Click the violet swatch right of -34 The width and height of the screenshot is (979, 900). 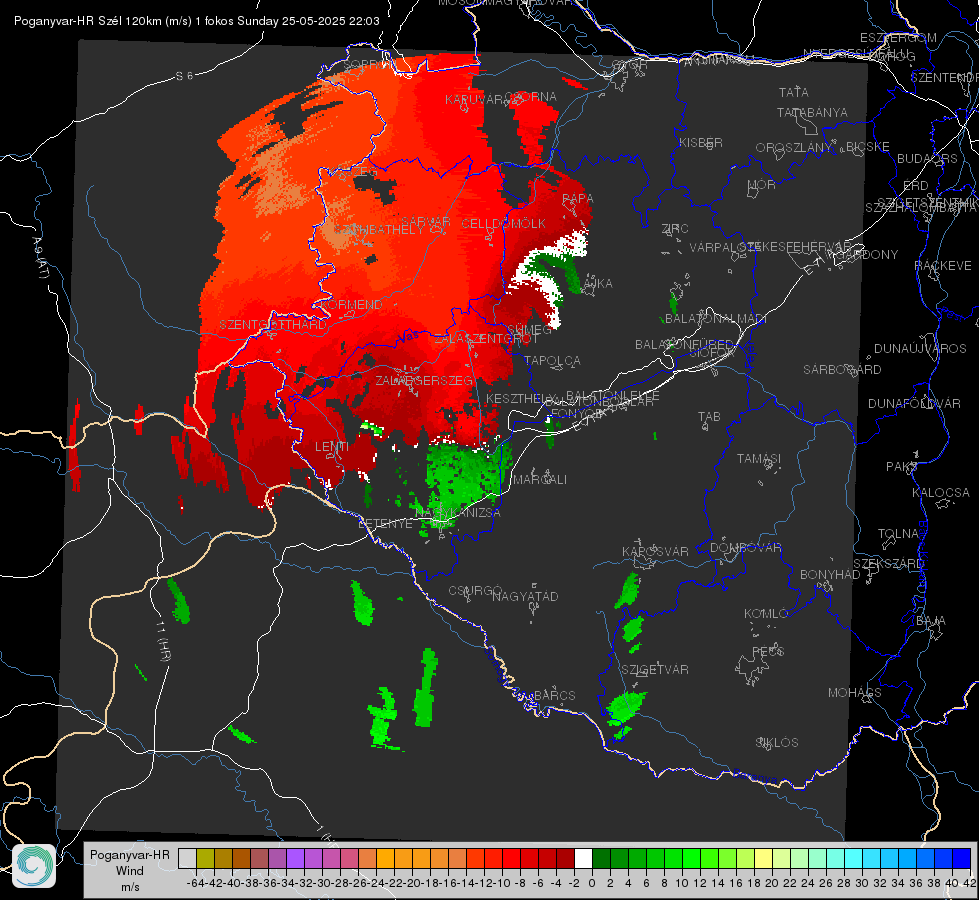click(x=295, y=858)
